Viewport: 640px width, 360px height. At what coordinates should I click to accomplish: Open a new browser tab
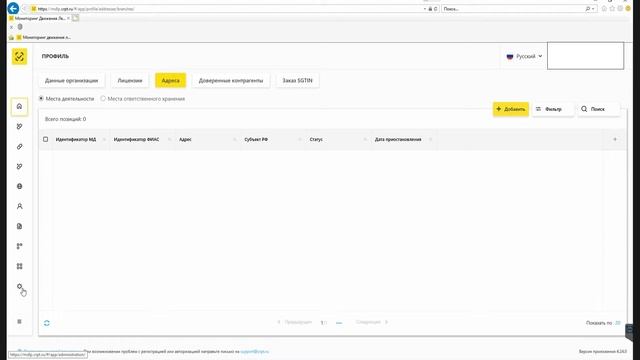click(x=76, y=18)
